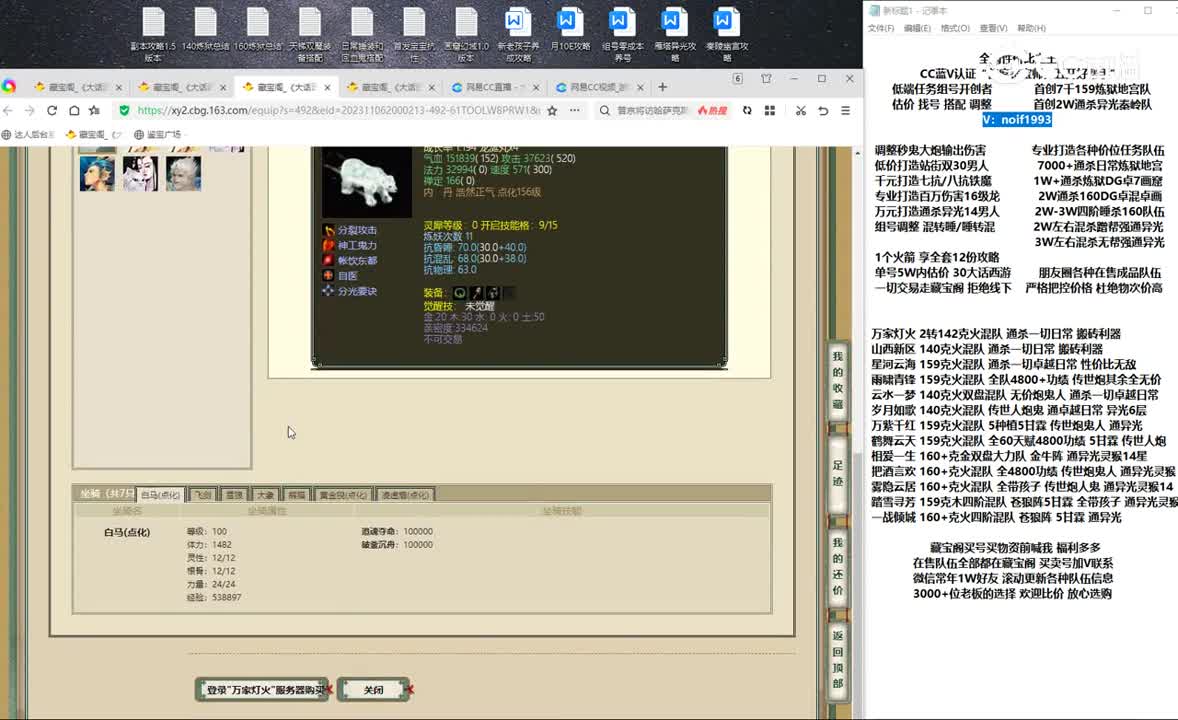Close the 网易CC直播 browser tab
Screen dimensions: 1178x720
pyautogui.click(x=536, y=87)
